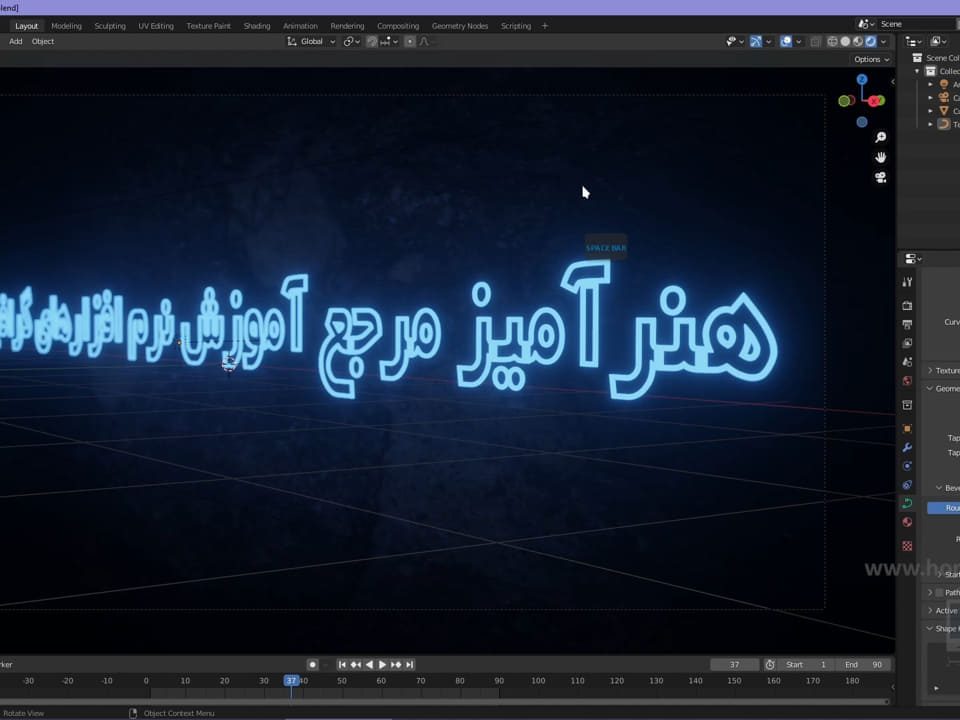Toggle proportional editing

(x=410, y=41)
